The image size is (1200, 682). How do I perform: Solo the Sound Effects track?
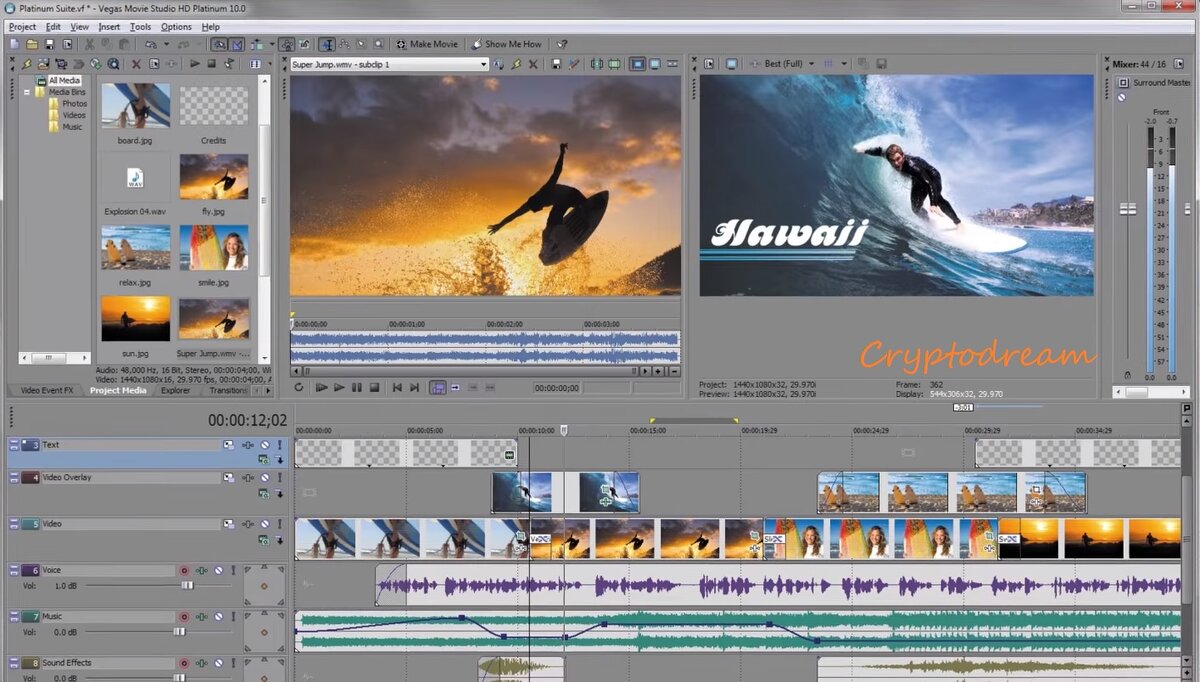(x=233, y=663)
